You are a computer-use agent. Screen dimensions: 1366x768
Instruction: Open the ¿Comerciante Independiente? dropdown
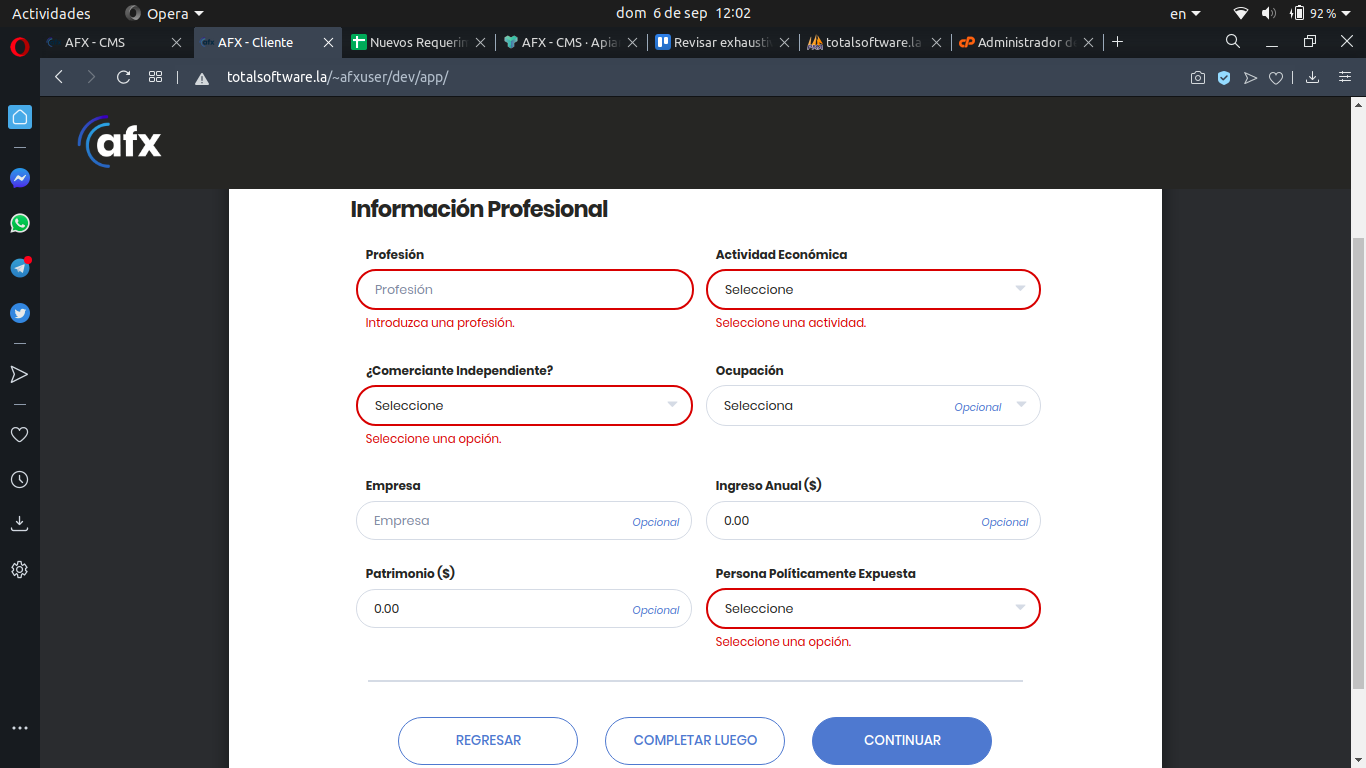click(524, 406)
